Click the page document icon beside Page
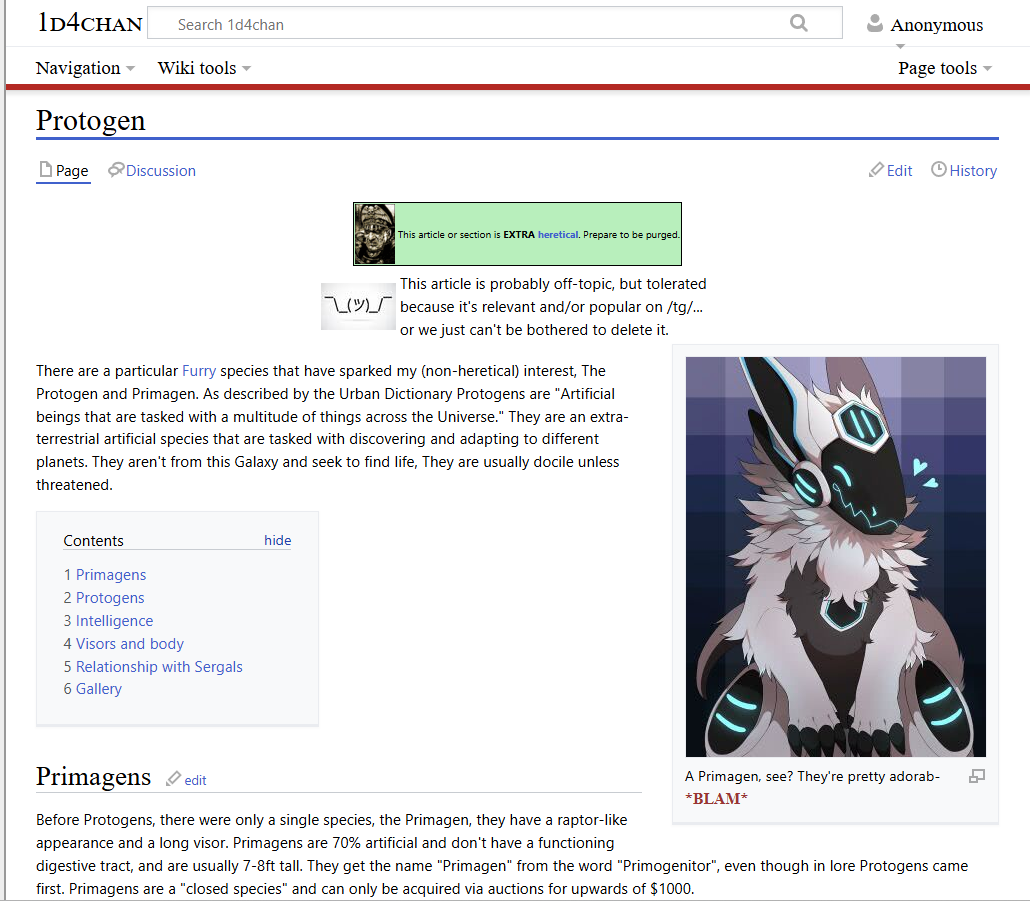 coord(45,169)
